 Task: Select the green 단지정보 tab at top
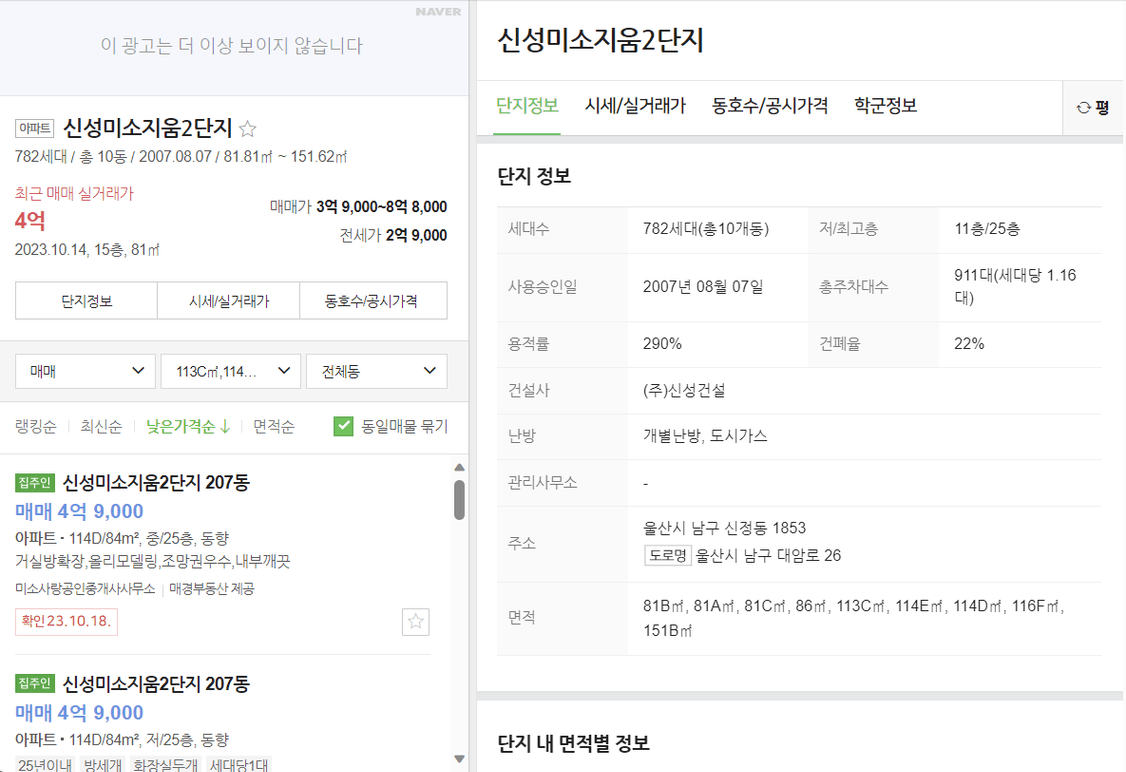point(527,106)
